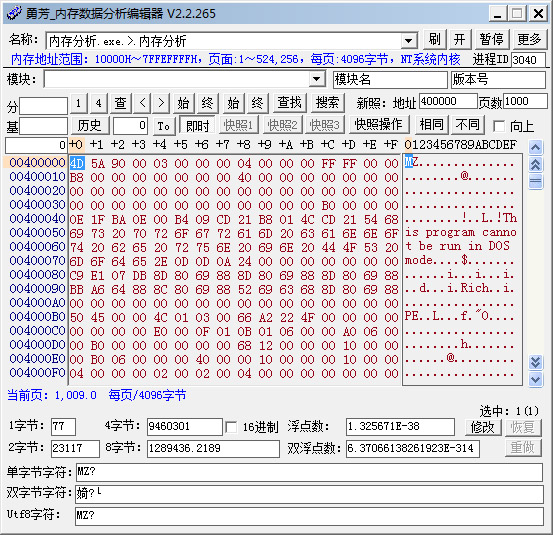This screenshot has width=553, height=535.
Task: Jump down a page with double-down arrow
Action: (535, 362)
